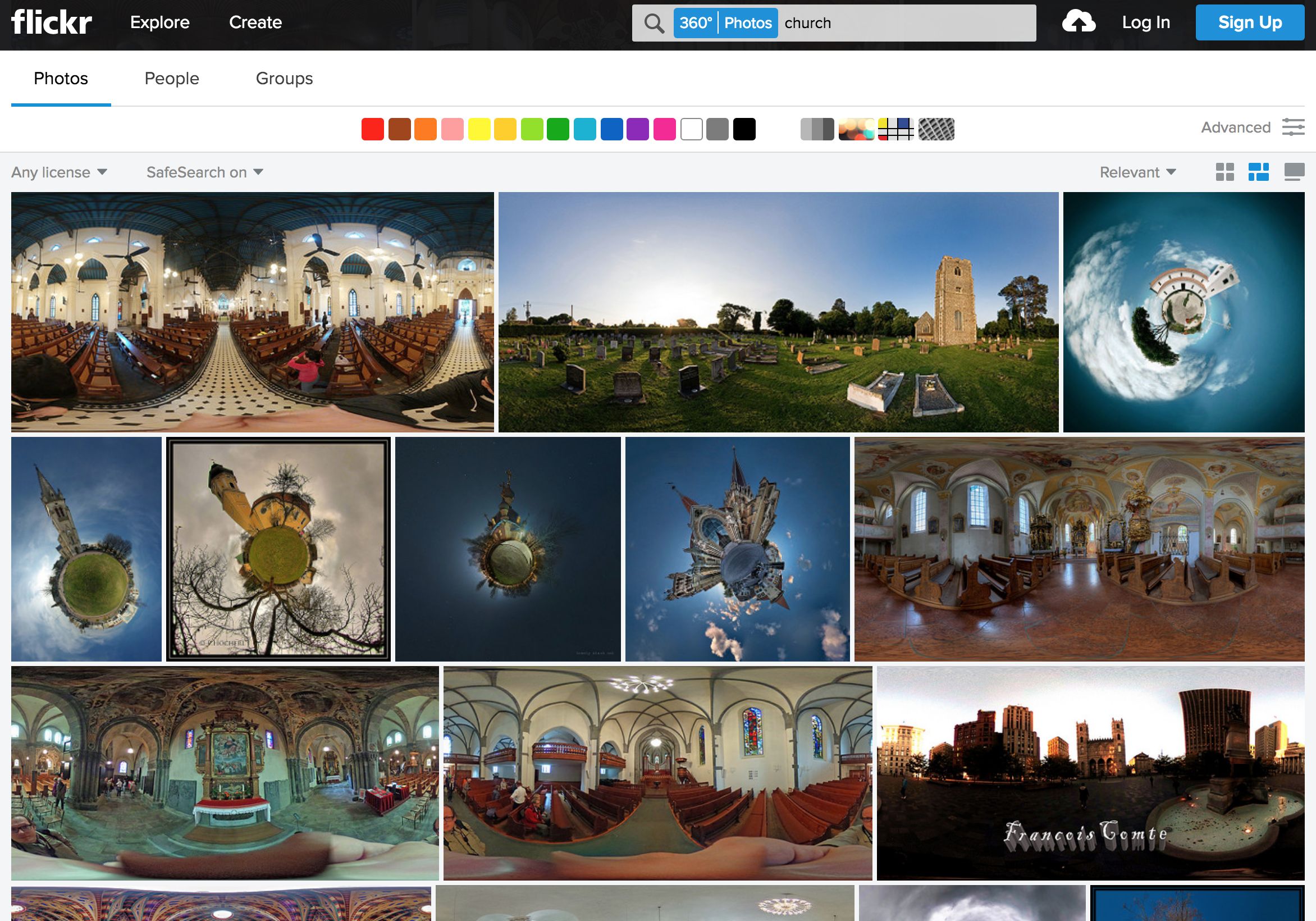The width and height of the screenshot is (1316, 921).
Task: Toggle the shallow depth of field filter
Action: coord(856,129)
